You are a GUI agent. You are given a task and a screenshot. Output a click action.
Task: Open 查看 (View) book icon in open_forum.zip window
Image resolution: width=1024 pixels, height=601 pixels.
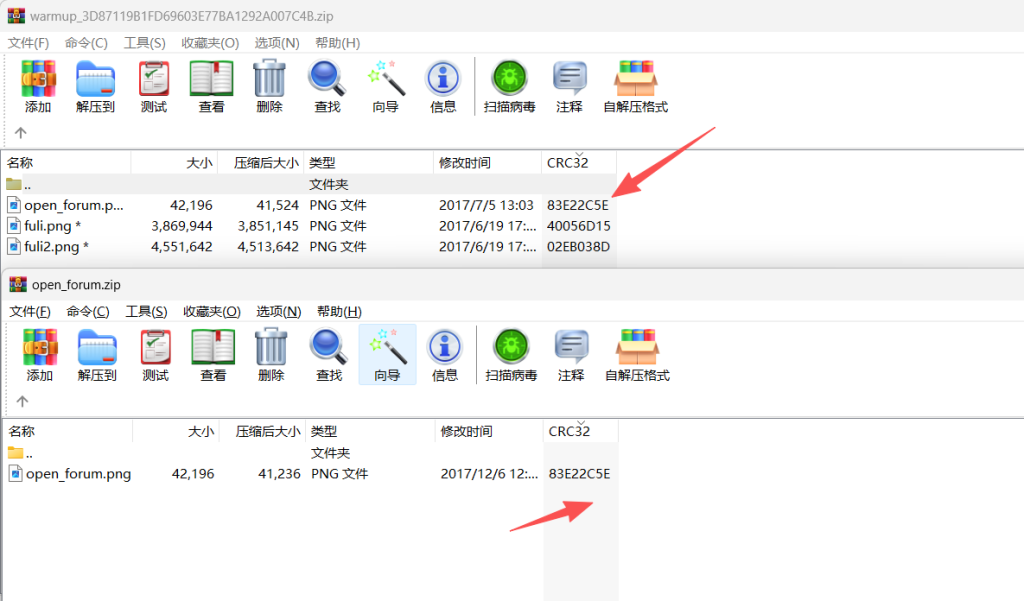pos(213,355)
